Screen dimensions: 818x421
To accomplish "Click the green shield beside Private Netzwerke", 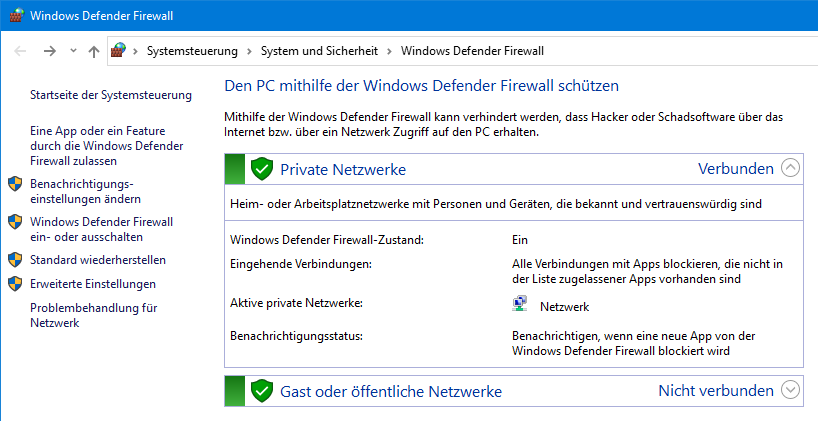I will [x=262, y=169].
